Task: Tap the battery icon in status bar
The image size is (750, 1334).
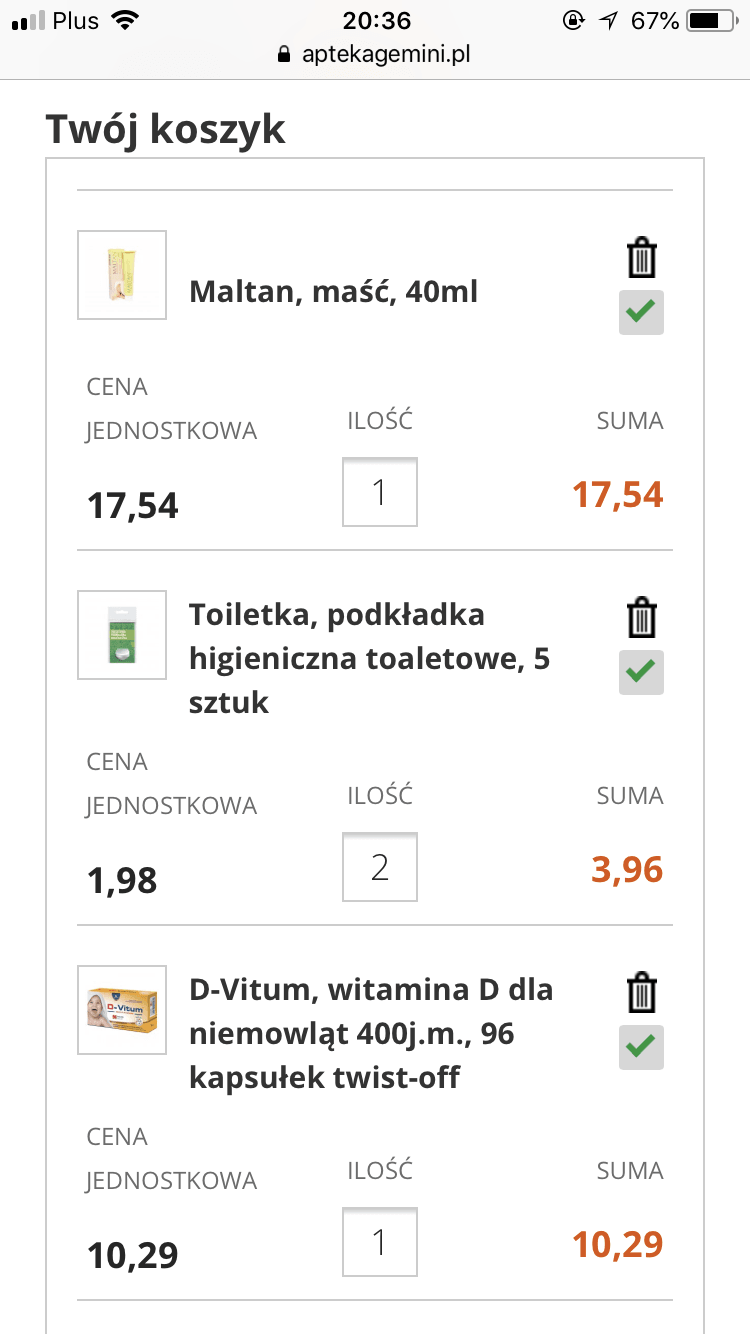Action: point(710,21)
